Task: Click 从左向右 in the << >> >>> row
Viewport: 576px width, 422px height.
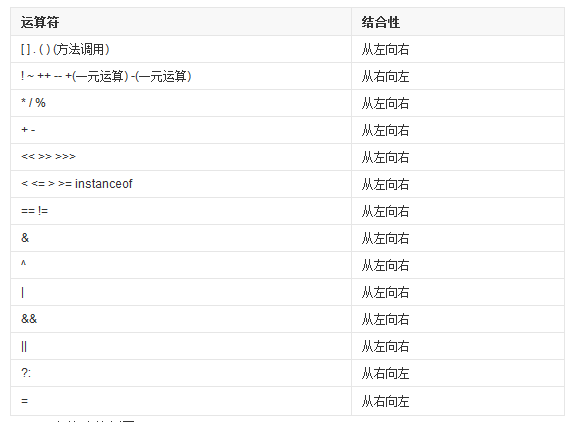Action: pyautogui.click(x=385, y=157)
